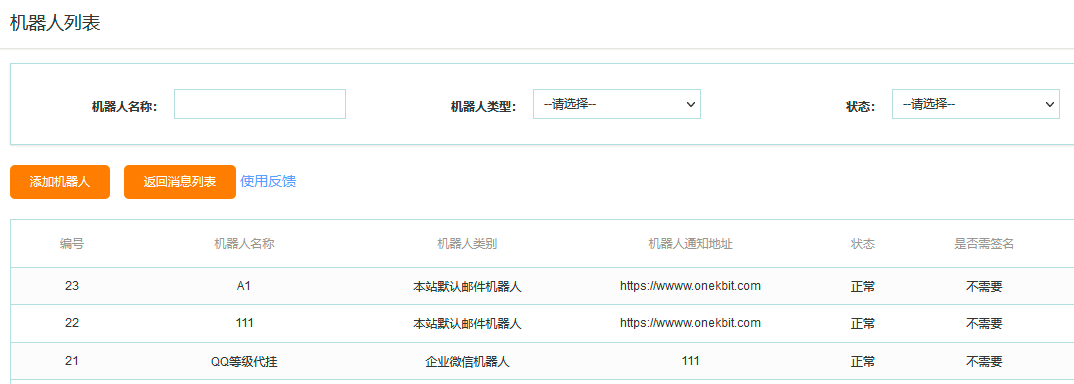Click the 机器人名称 search input field
Viewport: 1074px width, 384px height.
260,104
